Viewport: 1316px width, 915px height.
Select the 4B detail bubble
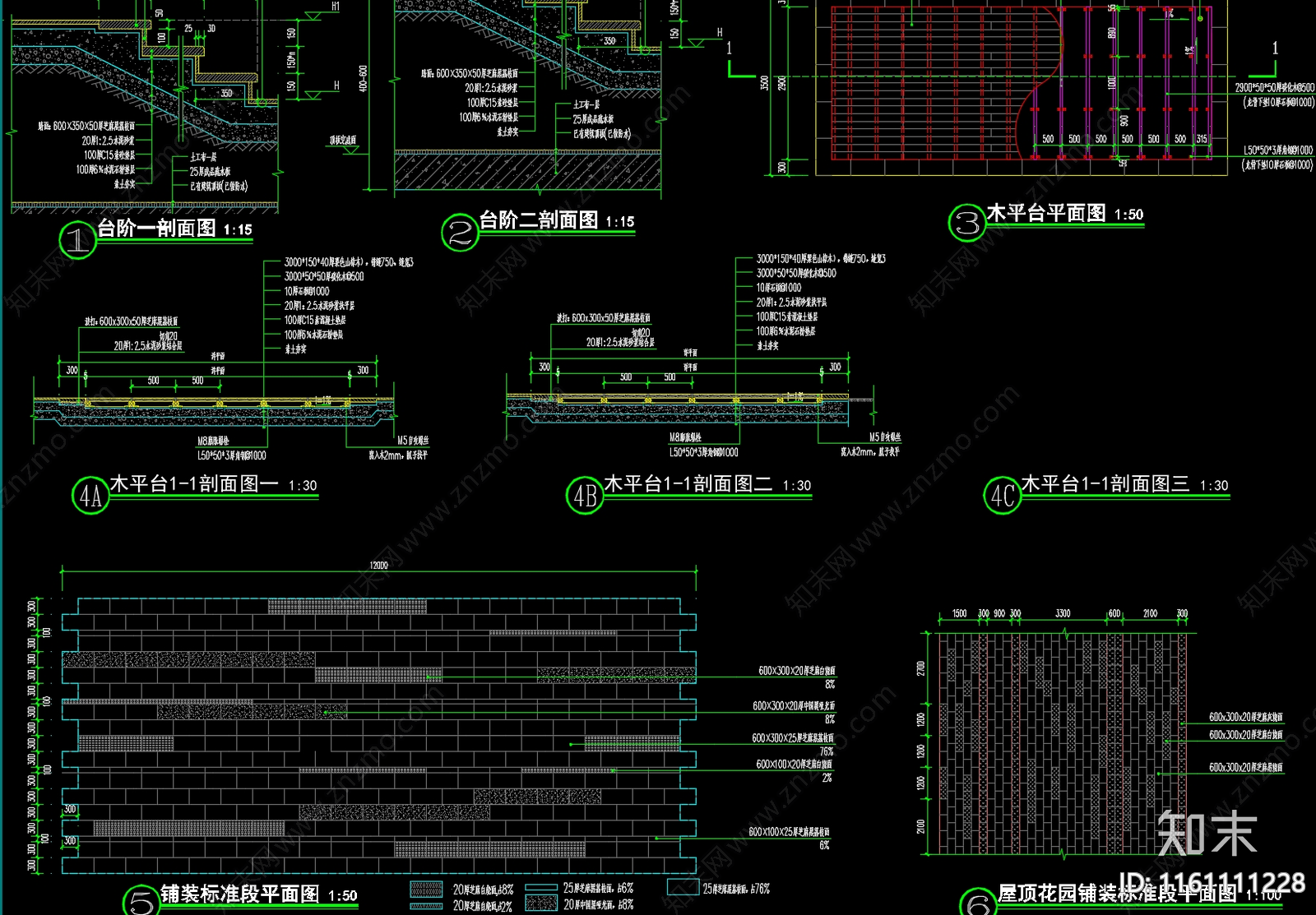pos(585,496)
